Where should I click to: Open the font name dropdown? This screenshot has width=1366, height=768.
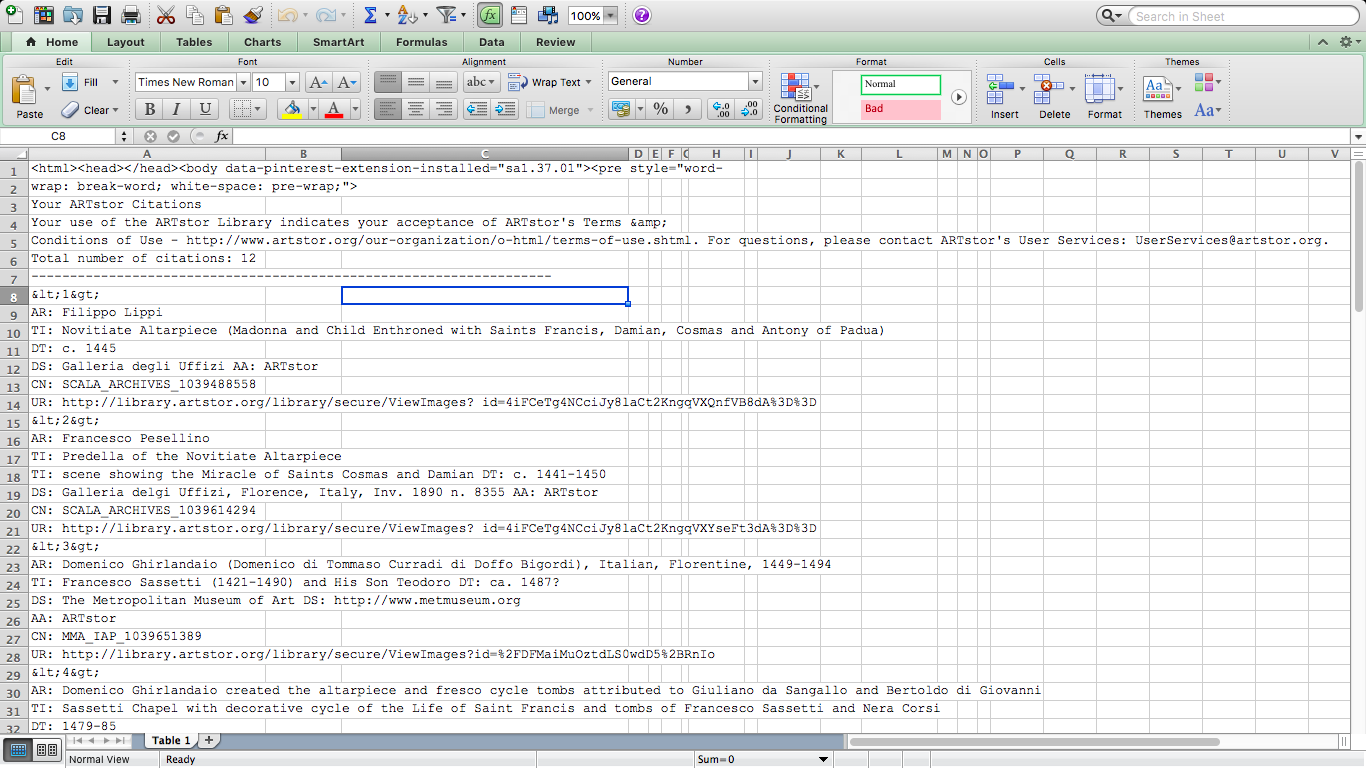coord(242,82)
